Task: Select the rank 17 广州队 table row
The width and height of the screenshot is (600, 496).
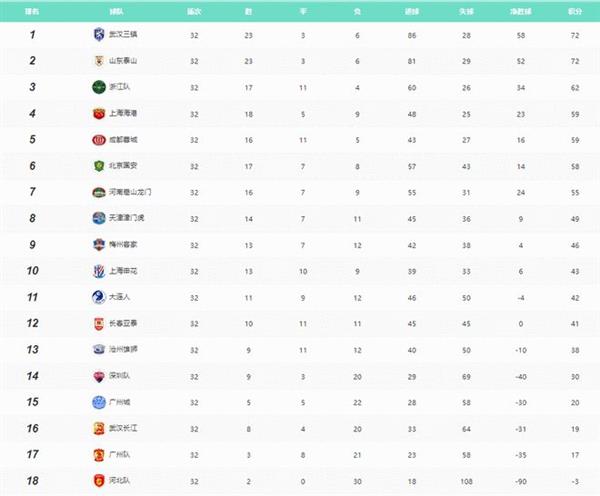Action: [x=300, y=455]
